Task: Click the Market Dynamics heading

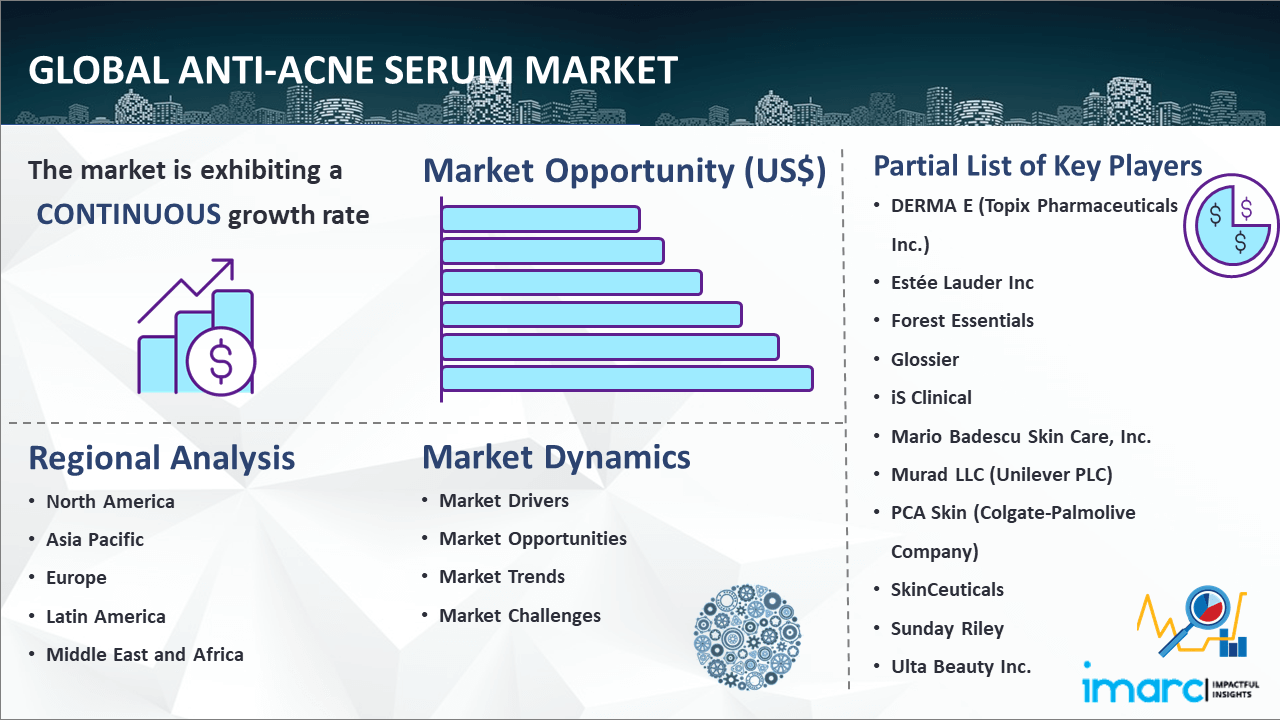Action: (556, 457)
